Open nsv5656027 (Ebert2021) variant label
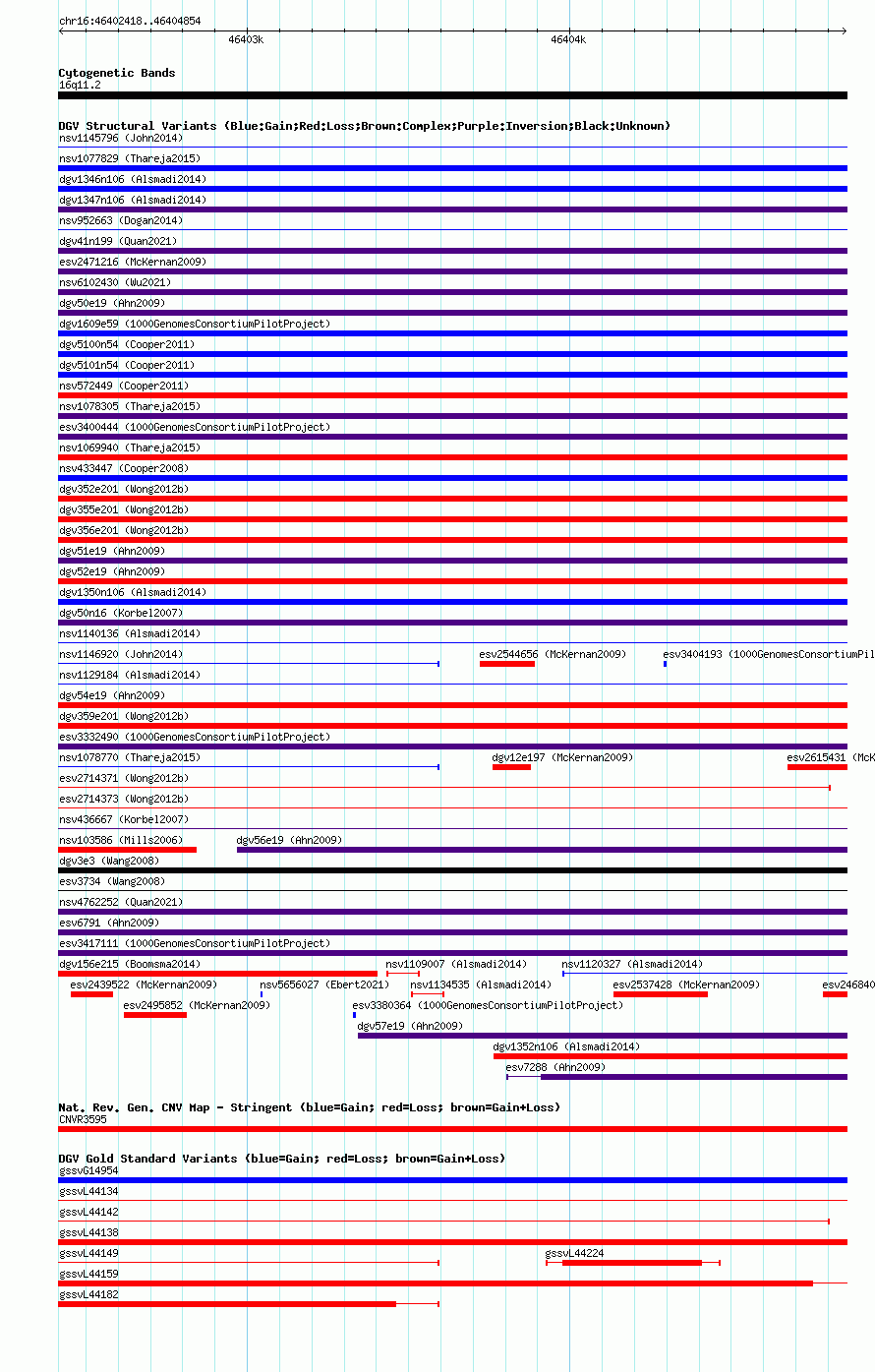The image size is (875, 1372). click(x=324, y=984)
